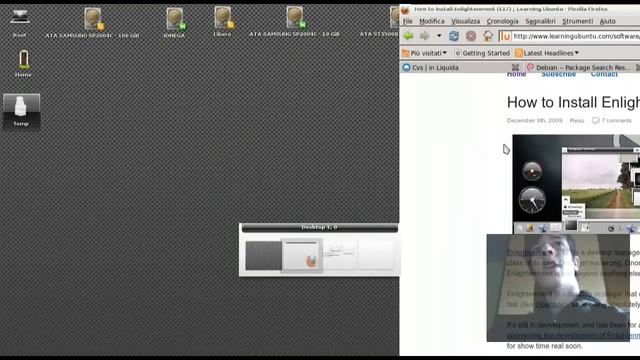This screenshot has height=360, width=640.
Task: Click the author name 'Resu'
Action: (577, 120)
